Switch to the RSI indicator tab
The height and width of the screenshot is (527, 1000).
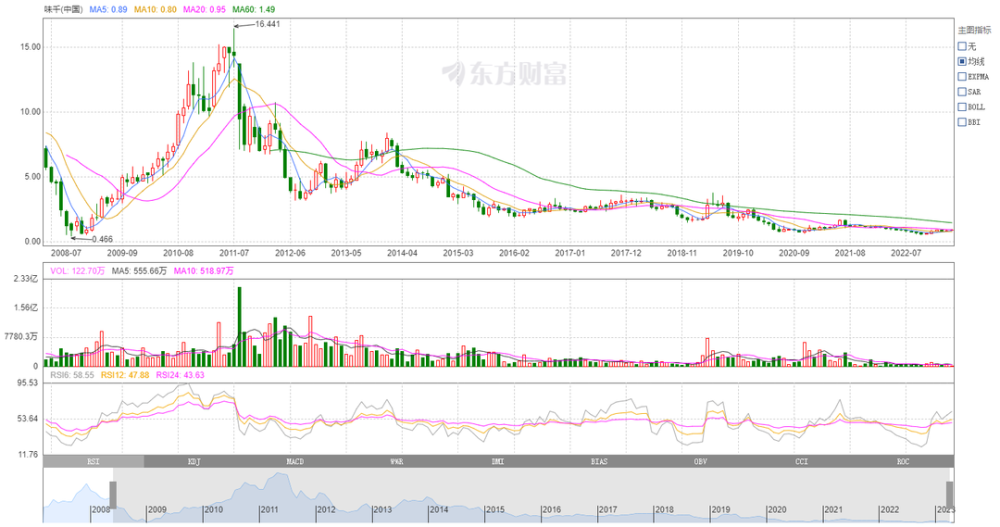[x=94, y=461]
